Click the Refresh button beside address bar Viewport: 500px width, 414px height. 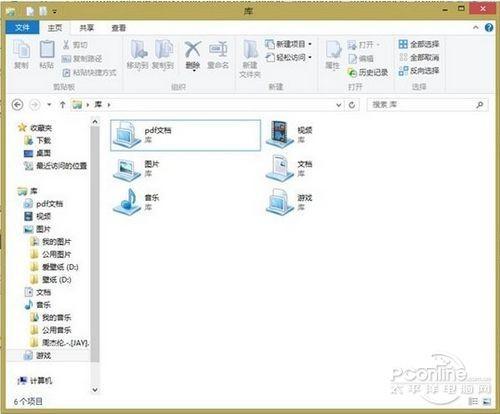tap(352, 105)
